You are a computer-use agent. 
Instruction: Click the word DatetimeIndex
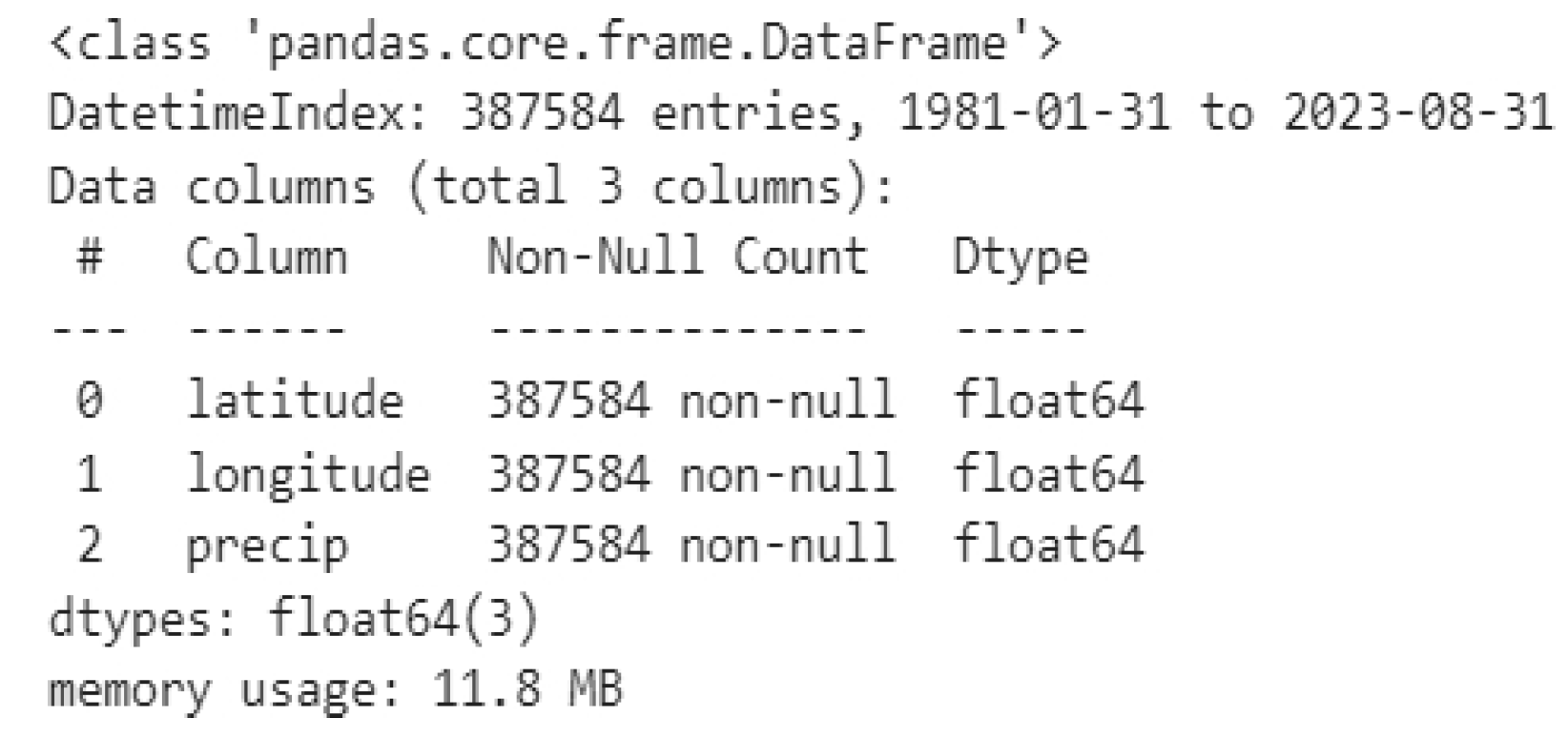pos(227,114)
